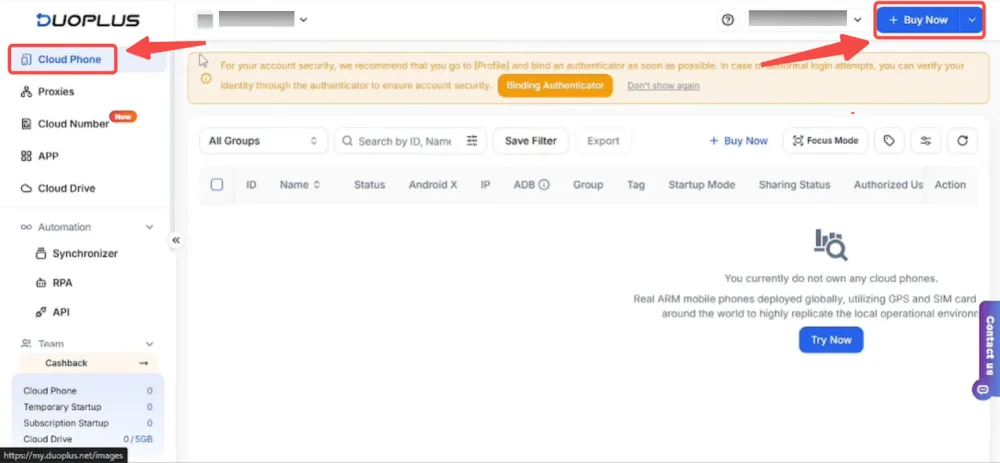Click the Subscription Startup stats row
1000x463 pixels.
pos(88,423)
